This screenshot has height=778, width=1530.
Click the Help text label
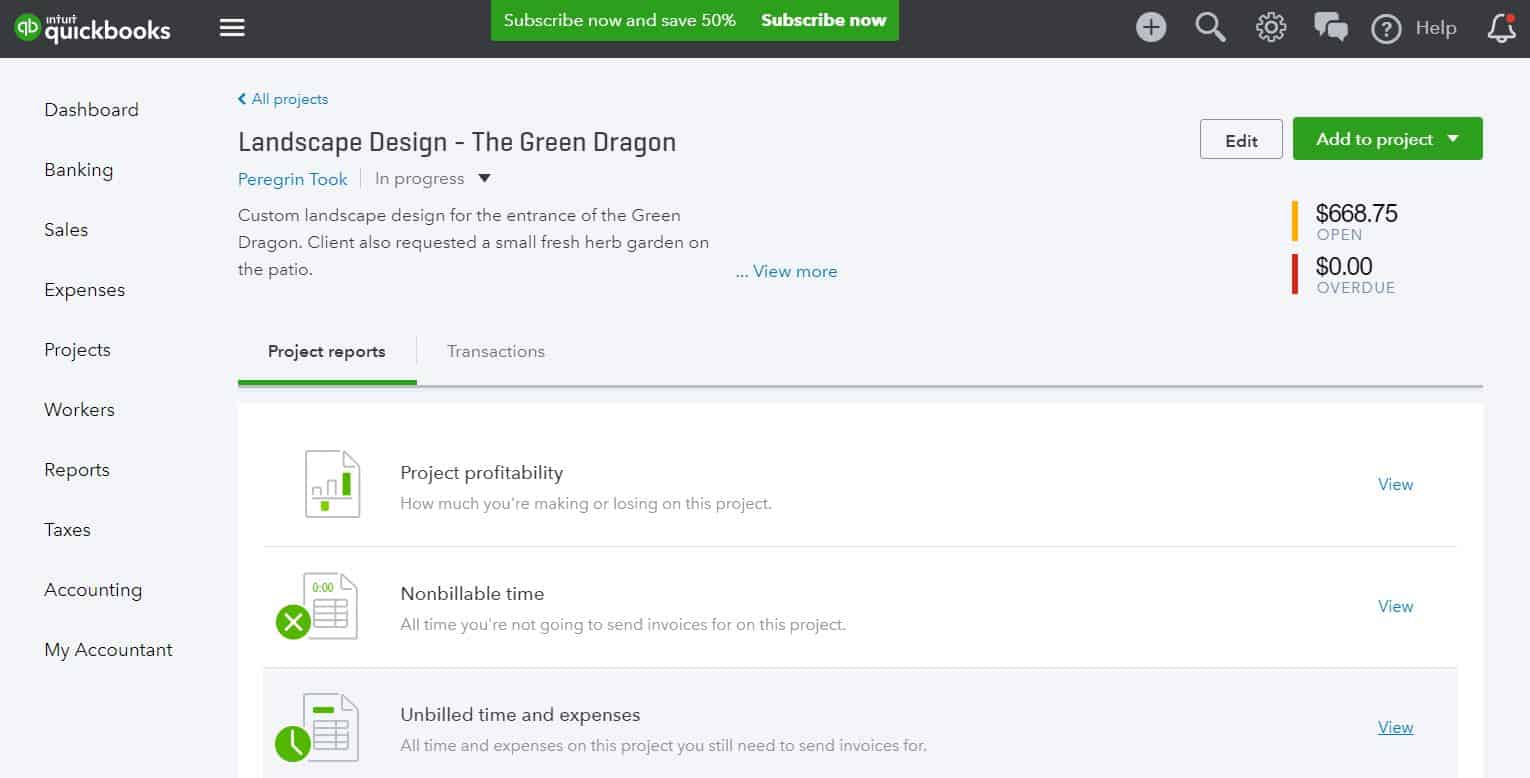[1436, 28]
